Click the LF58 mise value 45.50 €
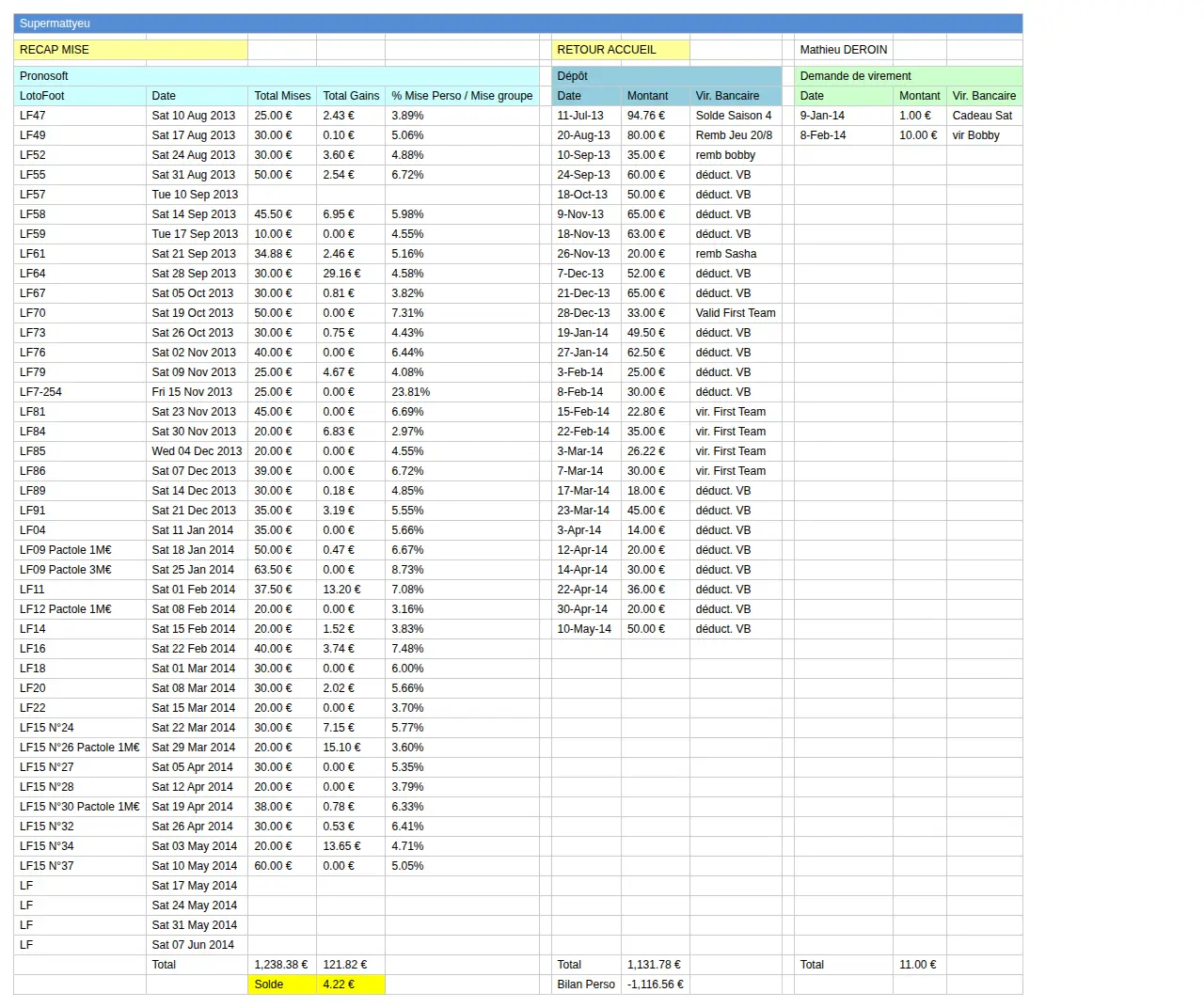Viewport: 1204px width, 1008px height. tap(282, 214)
